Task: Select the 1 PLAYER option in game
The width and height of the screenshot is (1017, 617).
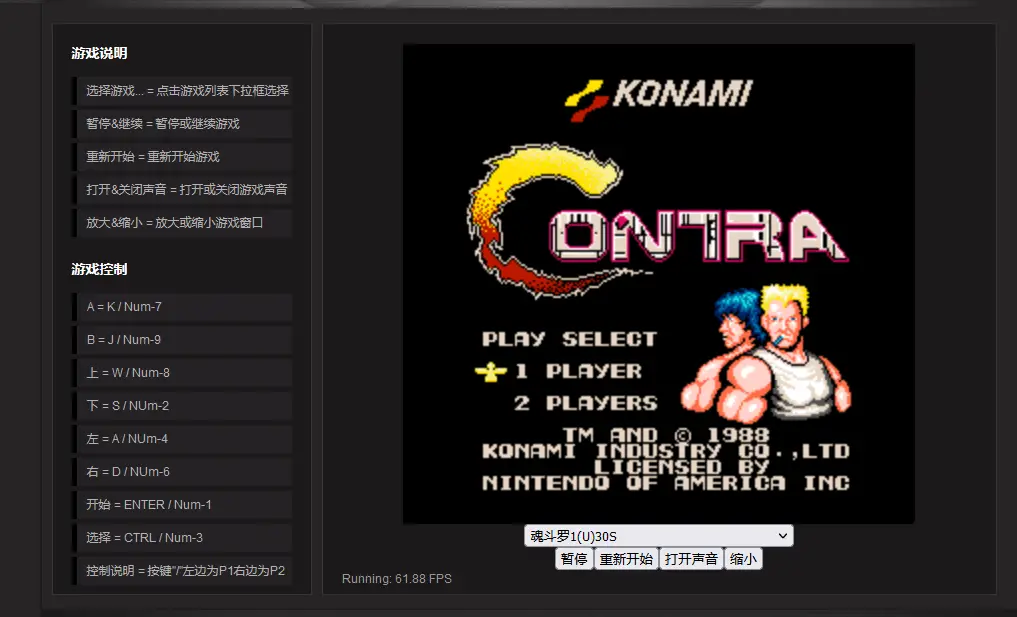Action: (578, 371)
